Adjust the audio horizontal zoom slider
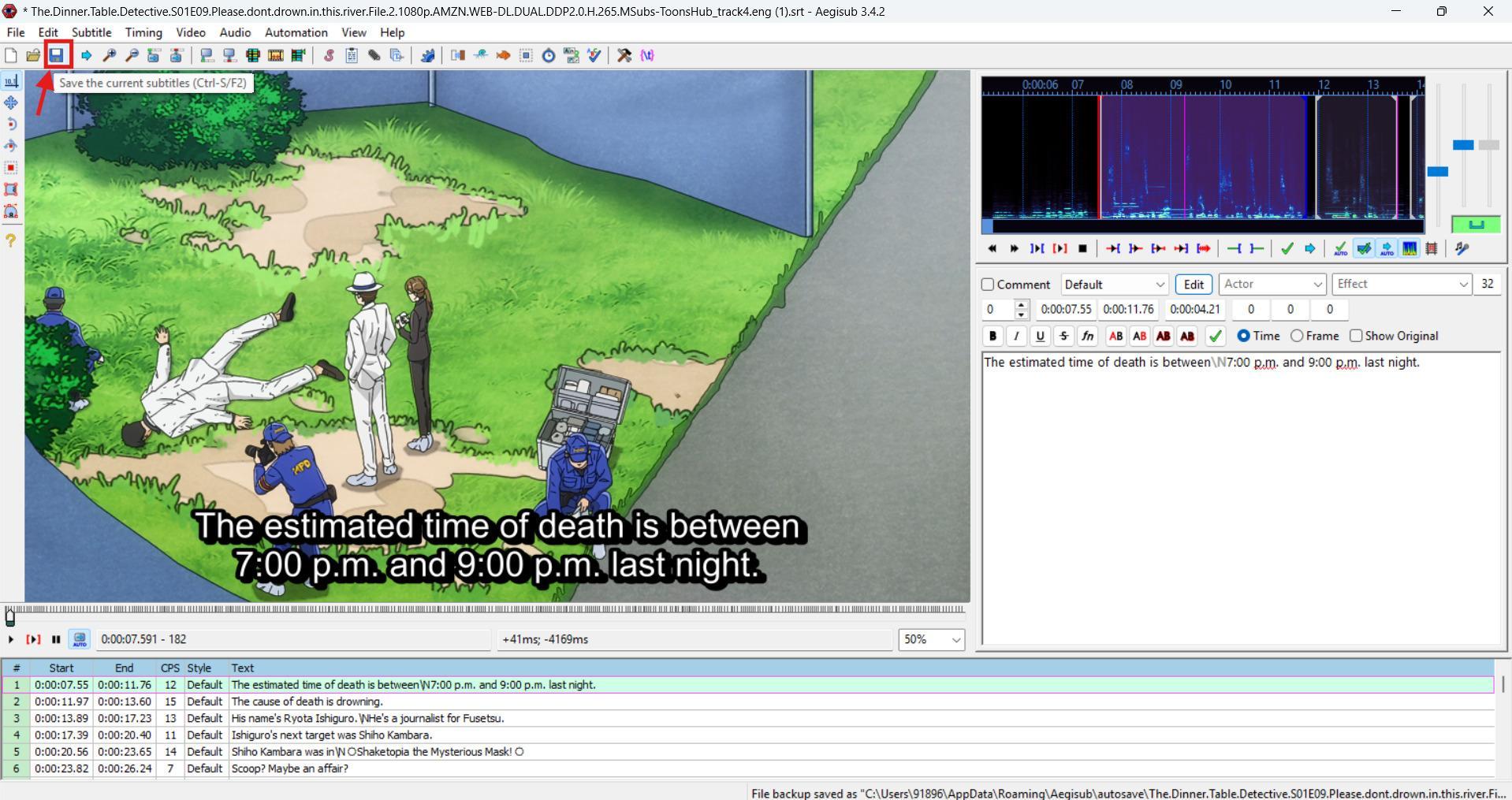The image size is (1512, 800). point(1438,171)
